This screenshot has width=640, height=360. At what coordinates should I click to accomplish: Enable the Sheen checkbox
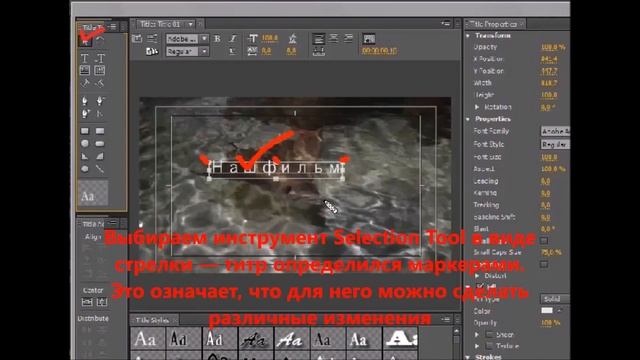click(x=489, y=334)
